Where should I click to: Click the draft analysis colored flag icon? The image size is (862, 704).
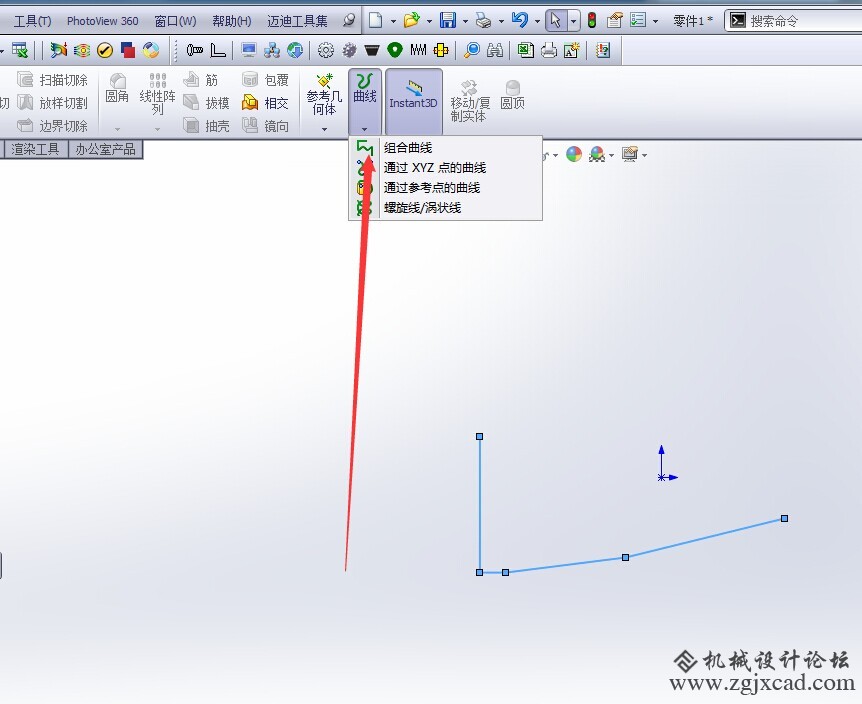click(58, 51)
